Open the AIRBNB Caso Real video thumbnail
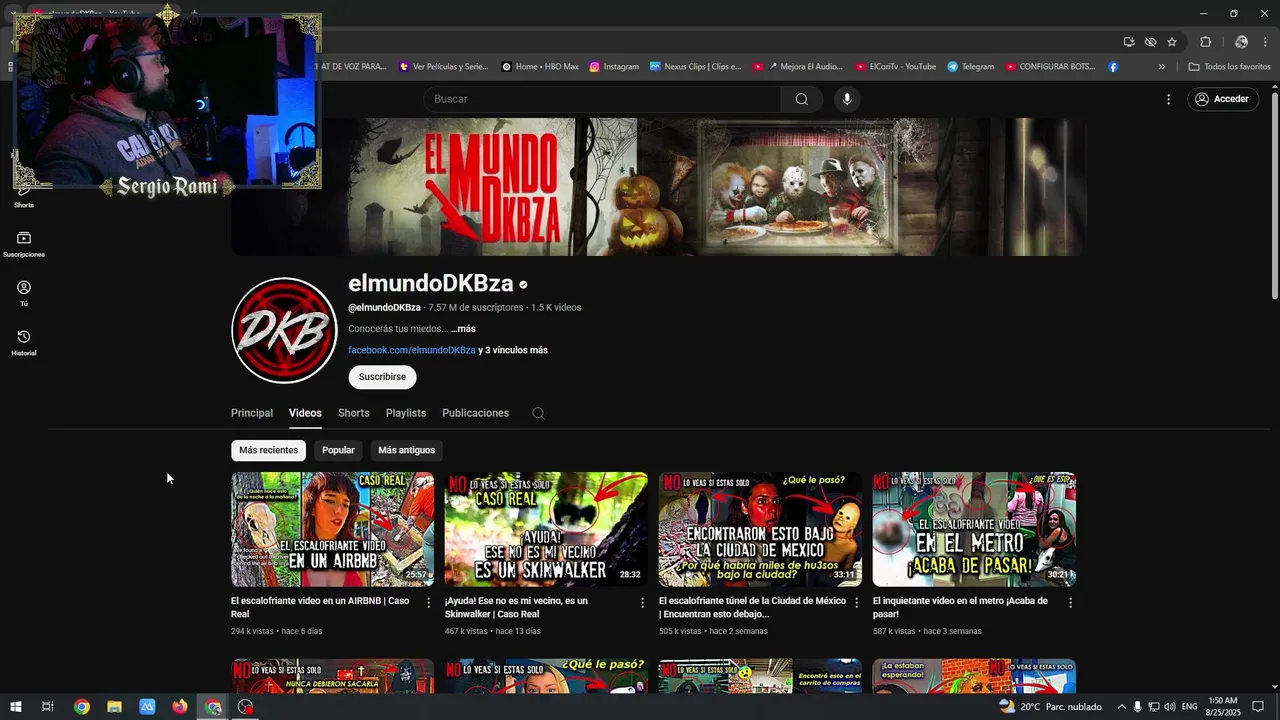 click(333, 529)
